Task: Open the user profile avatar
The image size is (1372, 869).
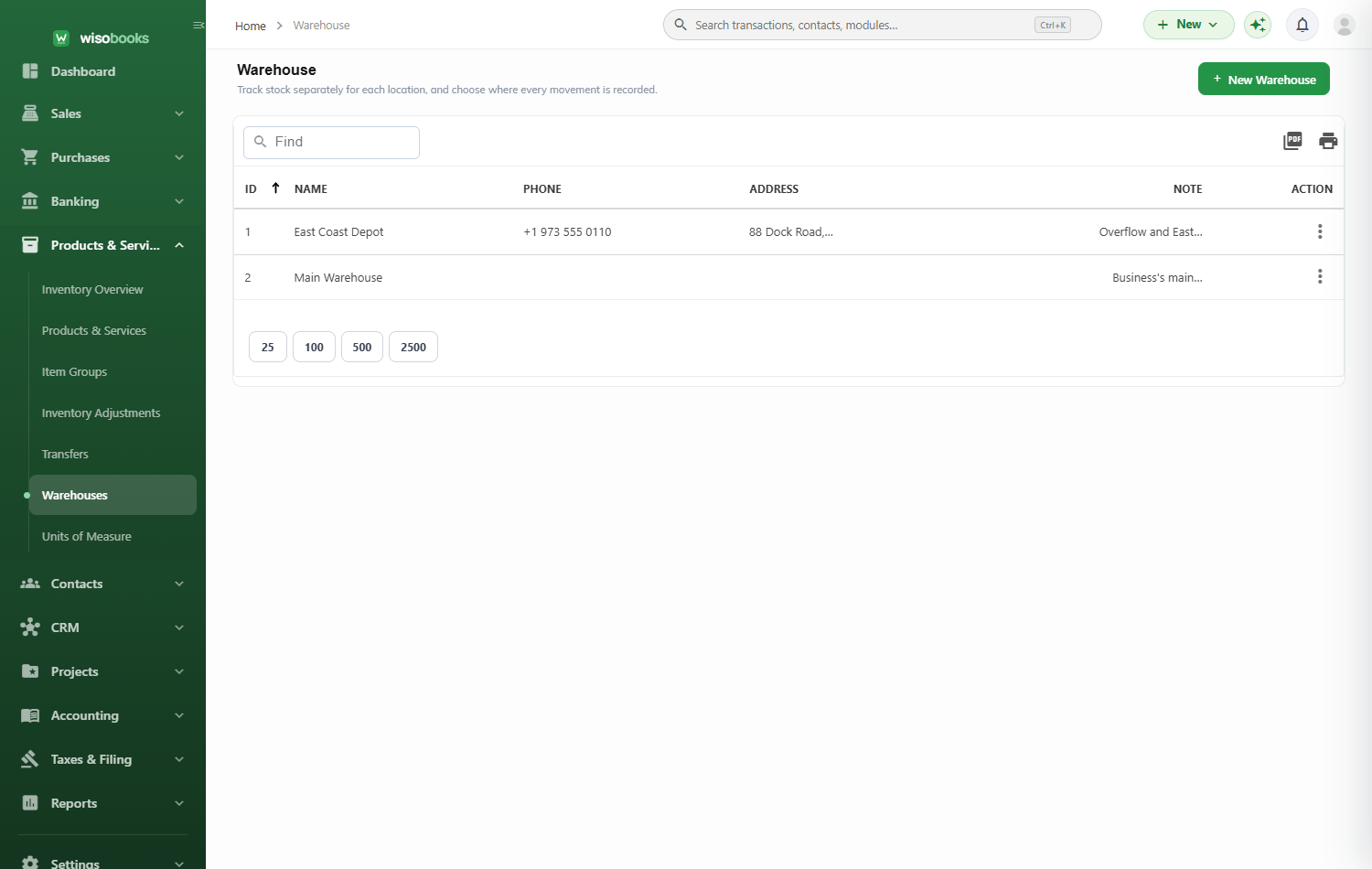Action: click(x=1344, y=25)
